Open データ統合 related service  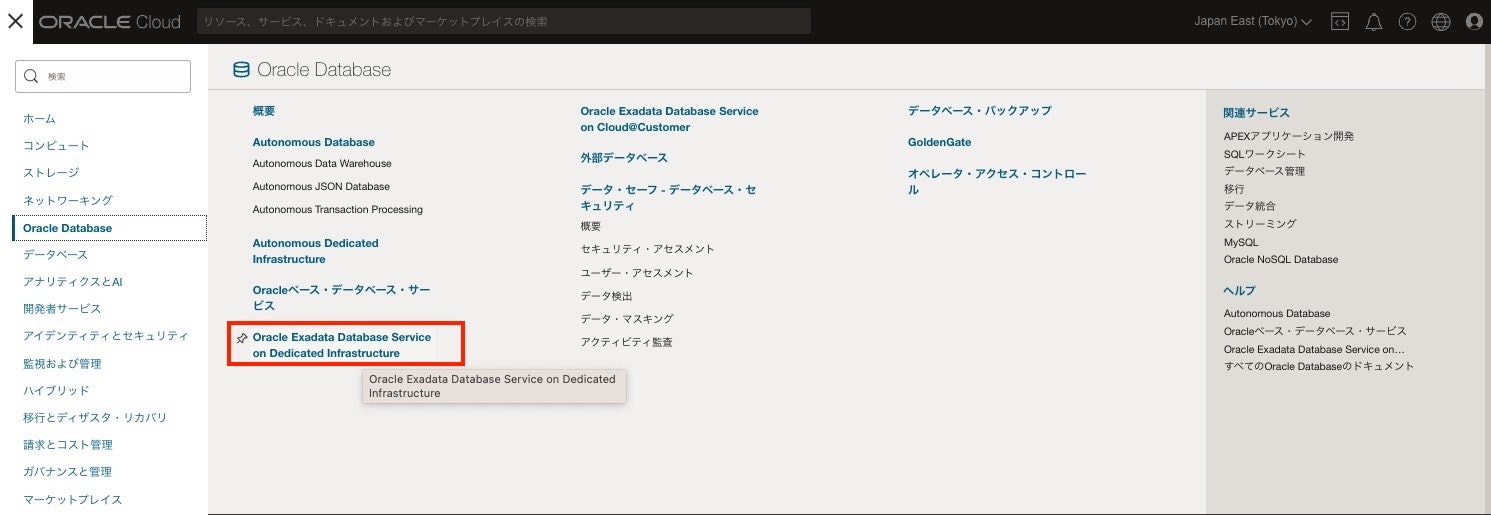pos(1250,206)
